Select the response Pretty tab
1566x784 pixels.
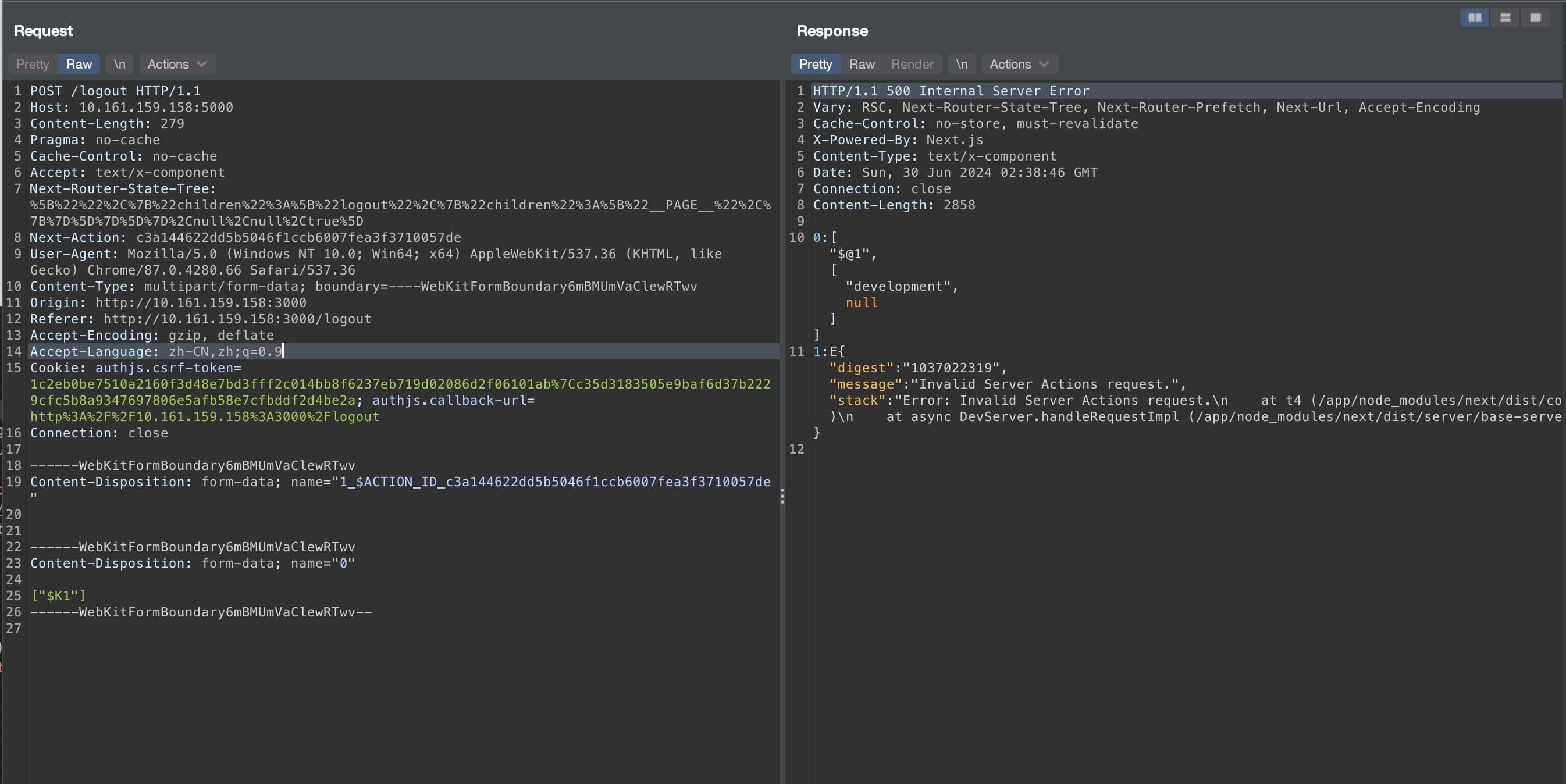pos(814,64)
